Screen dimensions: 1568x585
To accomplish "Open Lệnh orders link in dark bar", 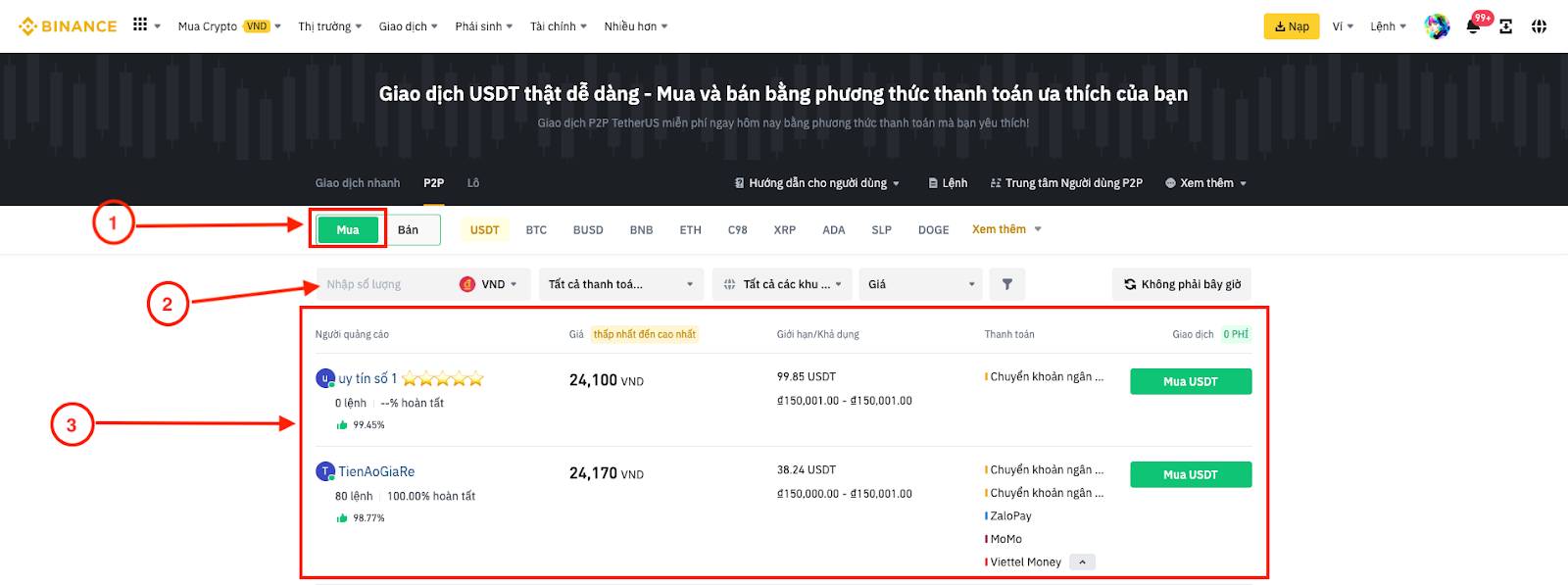I will (948, 183).
